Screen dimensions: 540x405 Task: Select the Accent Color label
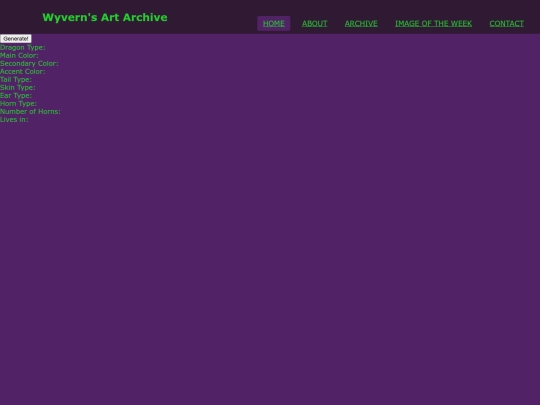coord(23,71)
